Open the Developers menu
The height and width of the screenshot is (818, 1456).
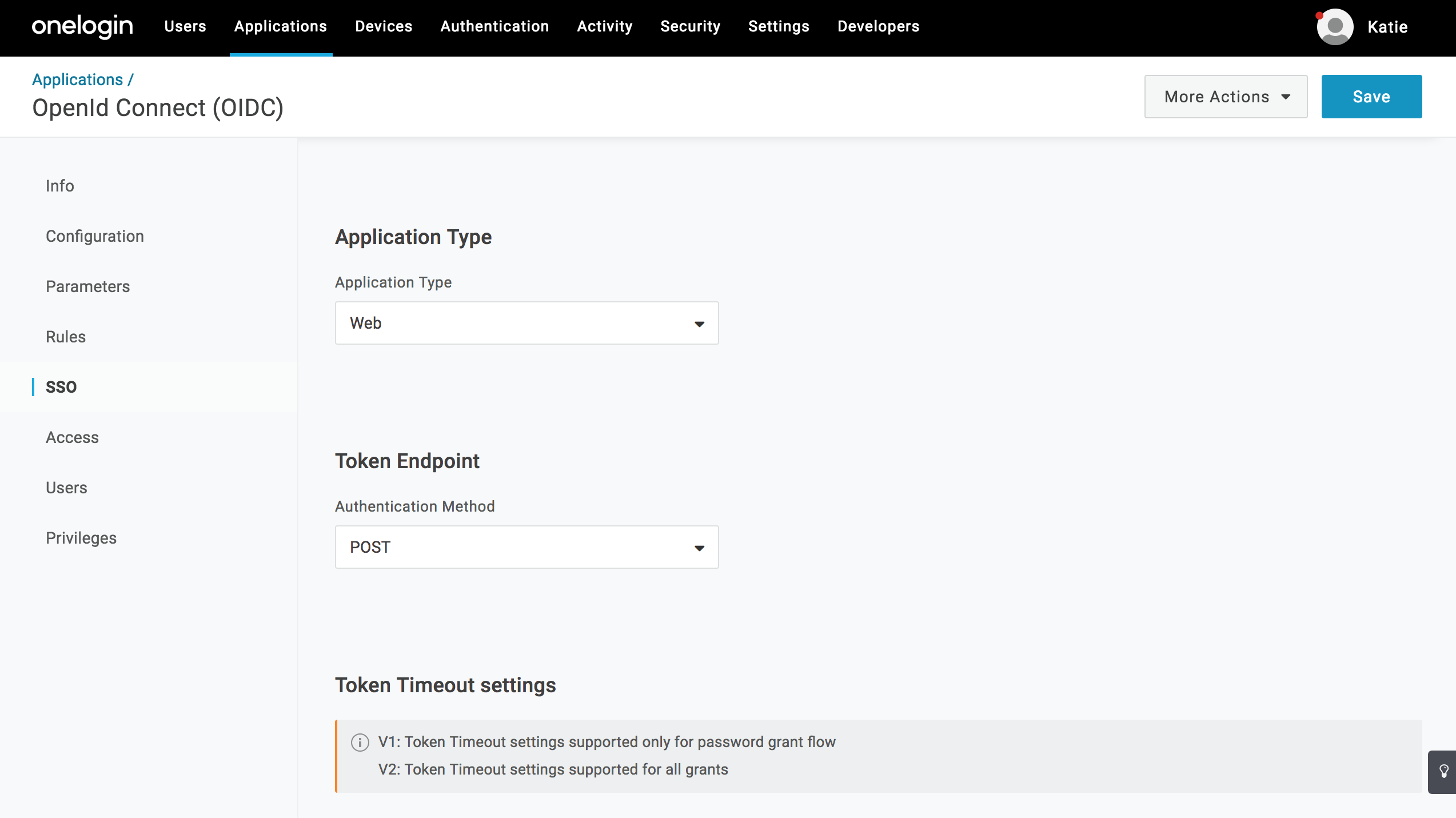(x=877, y=26)
